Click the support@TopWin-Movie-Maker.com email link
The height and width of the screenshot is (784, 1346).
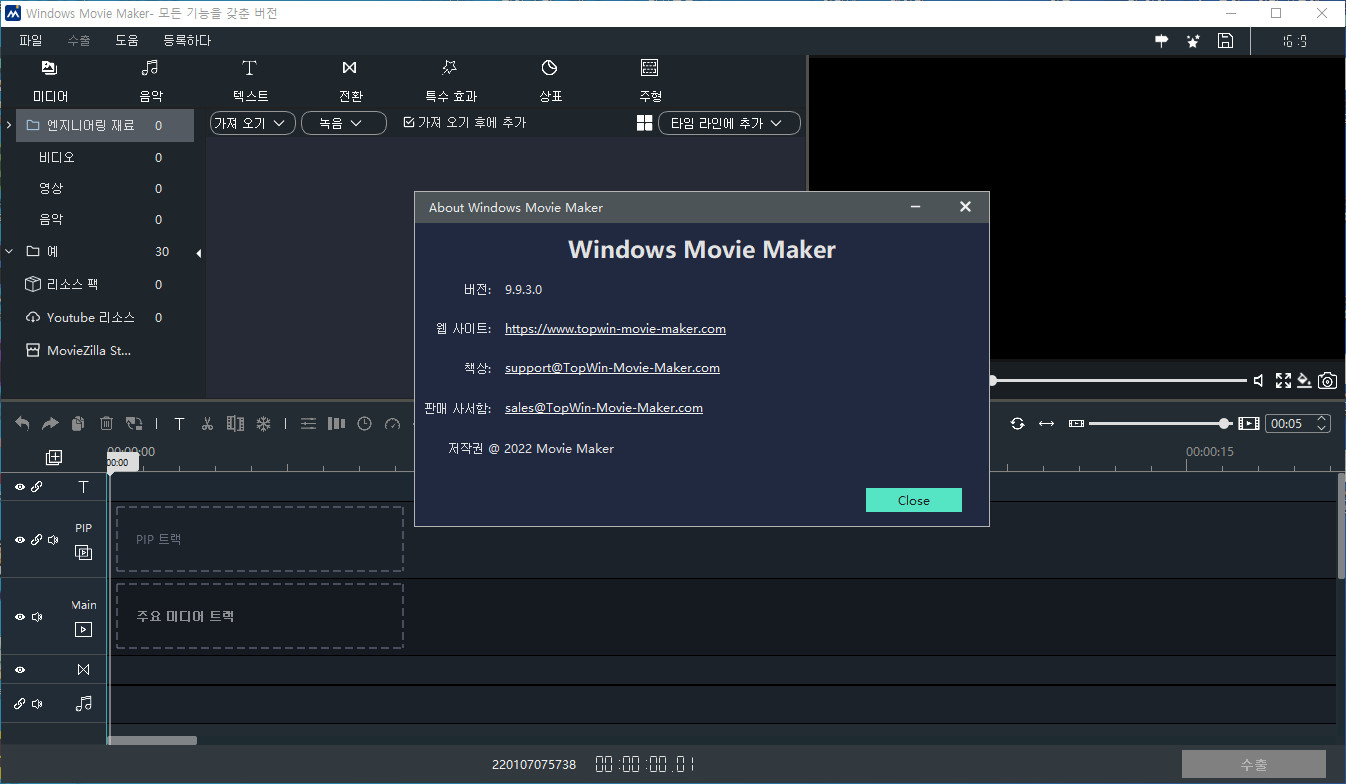[612, 368]
